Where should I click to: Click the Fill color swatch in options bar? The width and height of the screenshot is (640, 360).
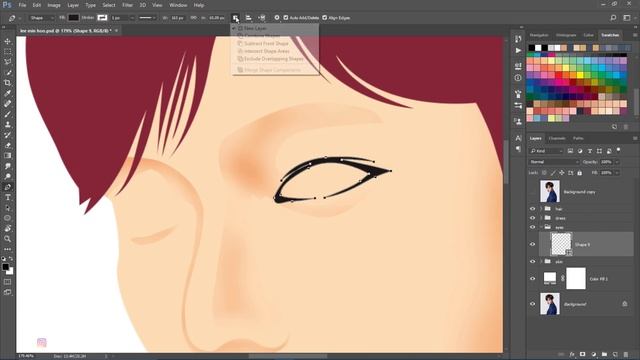[73, 18]
